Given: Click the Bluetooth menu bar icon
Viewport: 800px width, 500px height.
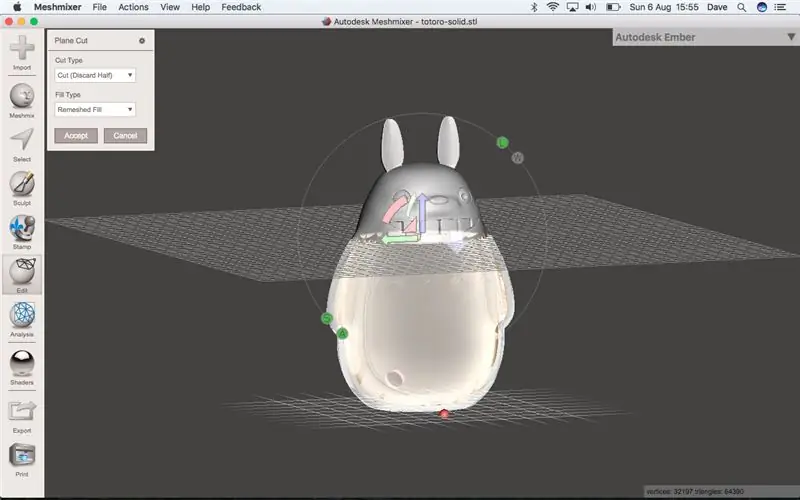Looking at the screenshot, I should (x=534, y=7).
